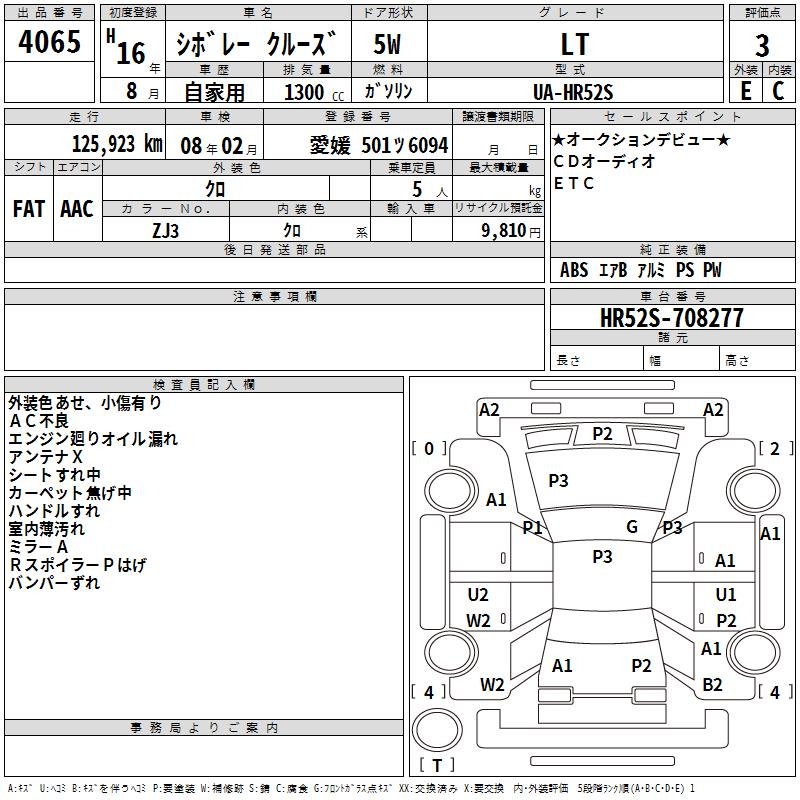This screenshot has height=800, width=800.
Task: Click the U1 dent mark on right door
Action: pos(726,595)
